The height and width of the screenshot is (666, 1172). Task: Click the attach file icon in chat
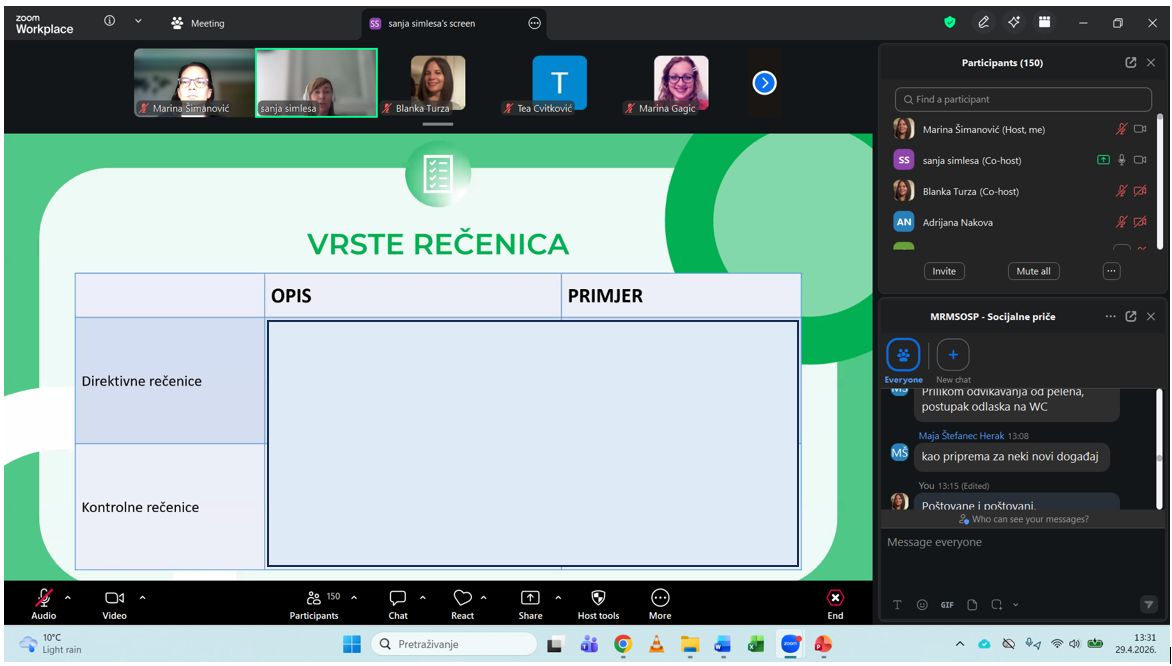tap(972, 605)
